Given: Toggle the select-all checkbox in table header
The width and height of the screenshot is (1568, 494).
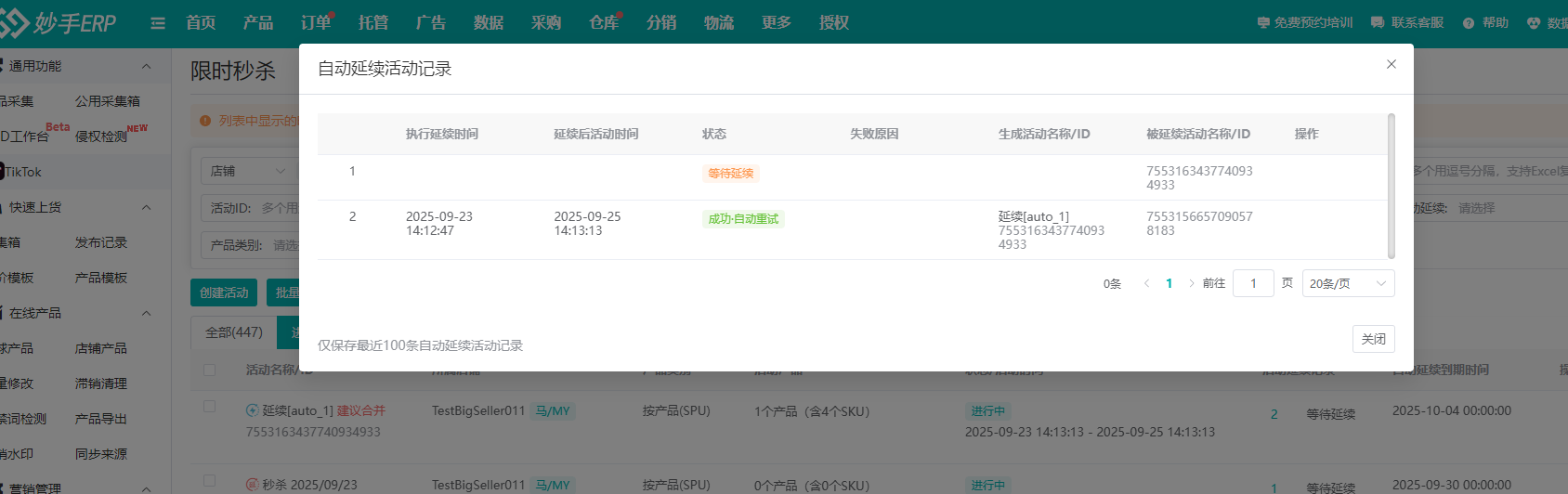Looking at the screenshot, I should (x=209, y=370).
